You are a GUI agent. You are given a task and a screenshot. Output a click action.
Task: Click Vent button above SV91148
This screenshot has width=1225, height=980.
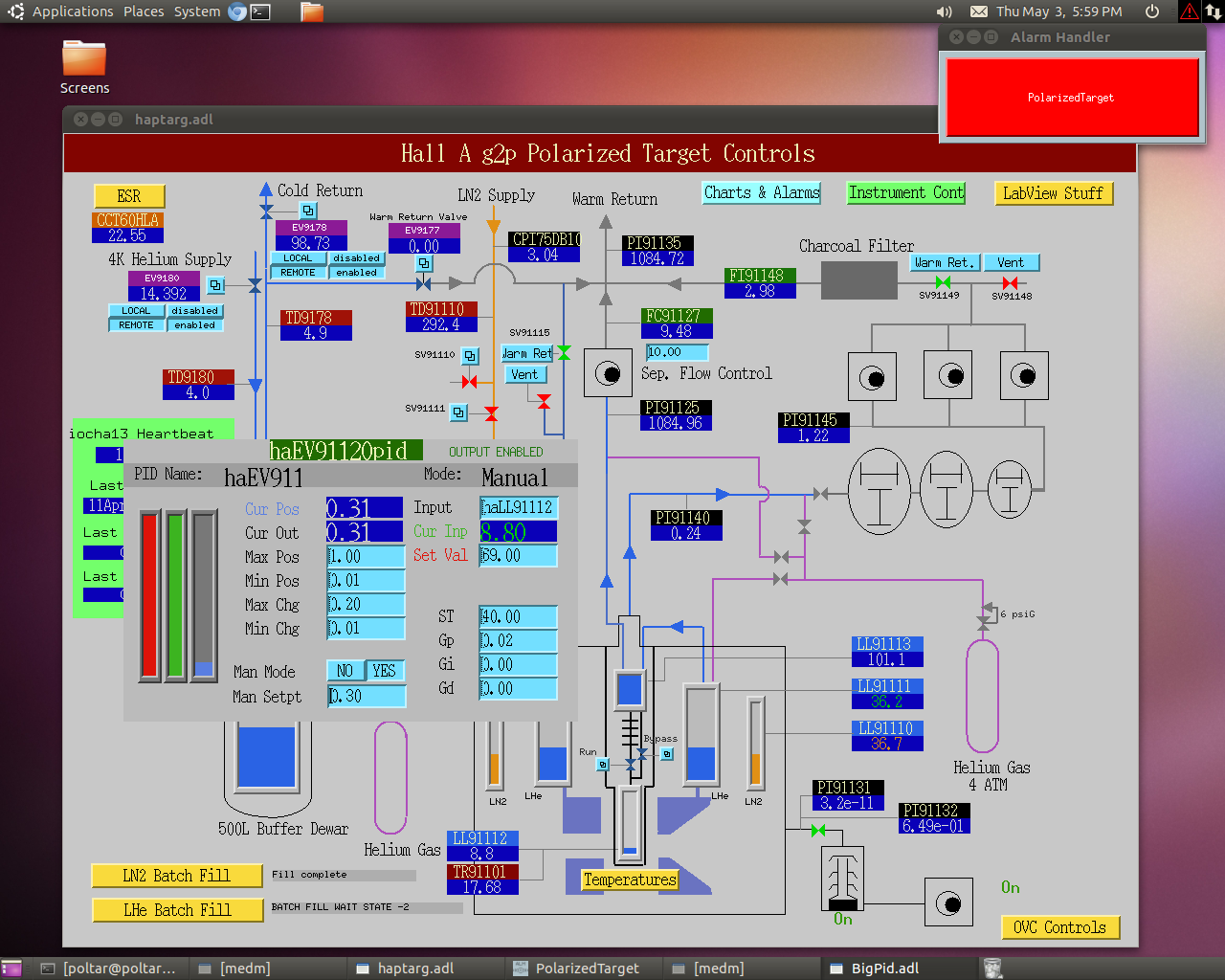pos(1011,262)
